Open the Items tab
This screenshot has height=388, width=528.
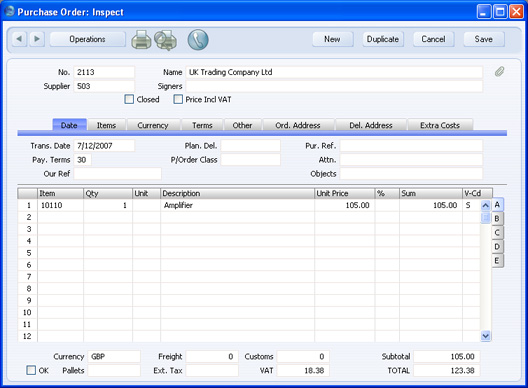106,125
